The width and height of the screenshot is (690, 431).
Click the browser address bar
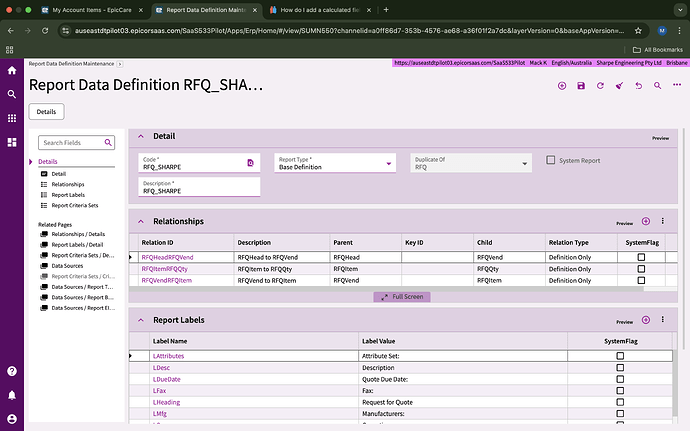(x=349, y=30)
